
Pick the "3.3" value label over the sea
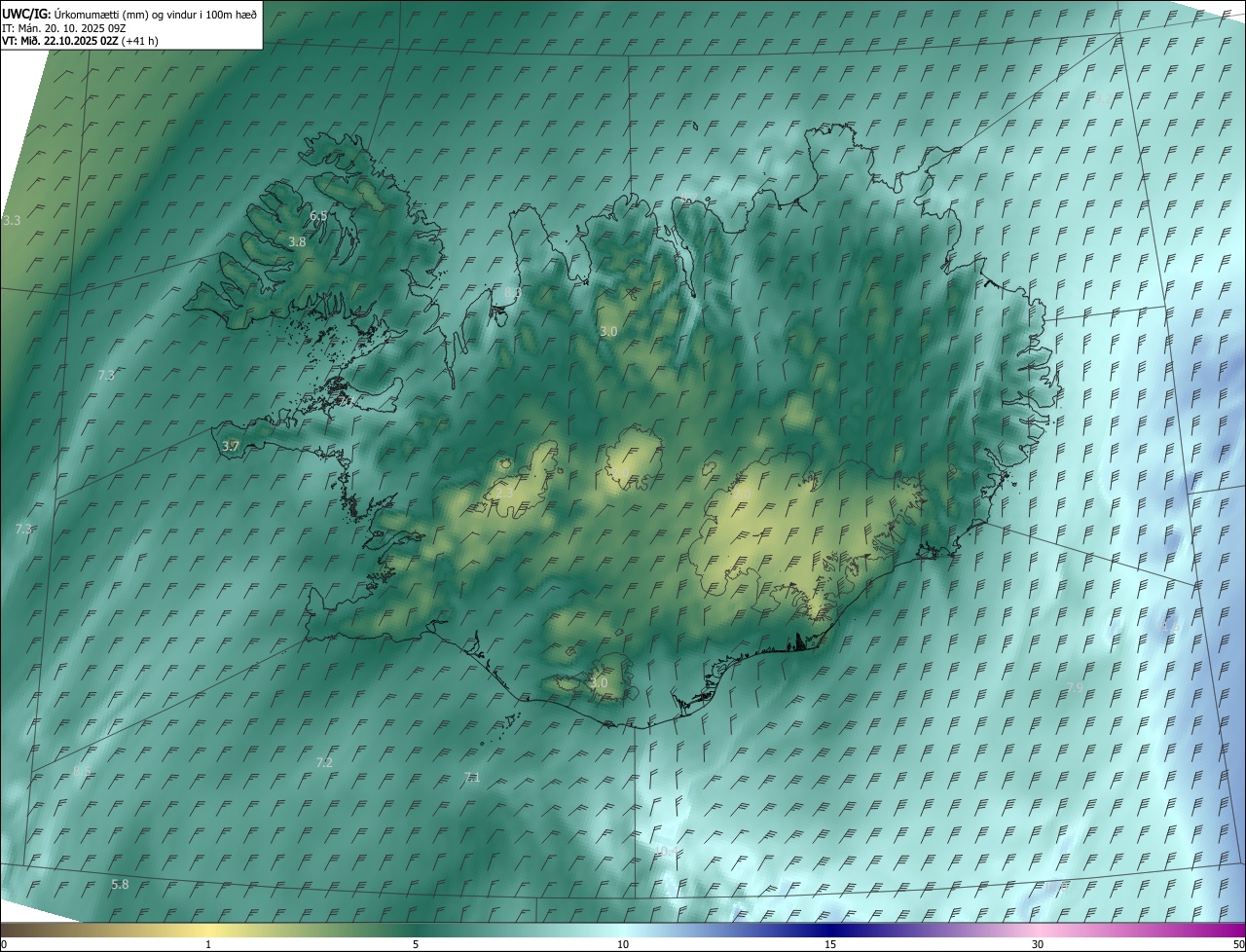[x=12, y=221]
